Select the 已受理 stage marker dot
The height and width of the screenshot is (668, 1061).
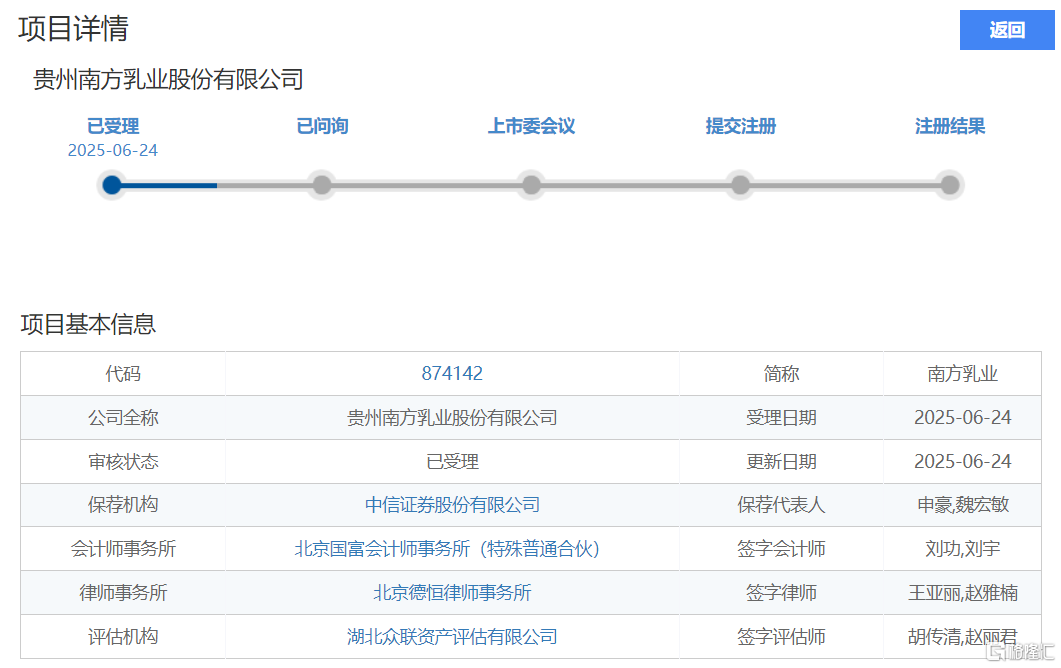point(112,185)
